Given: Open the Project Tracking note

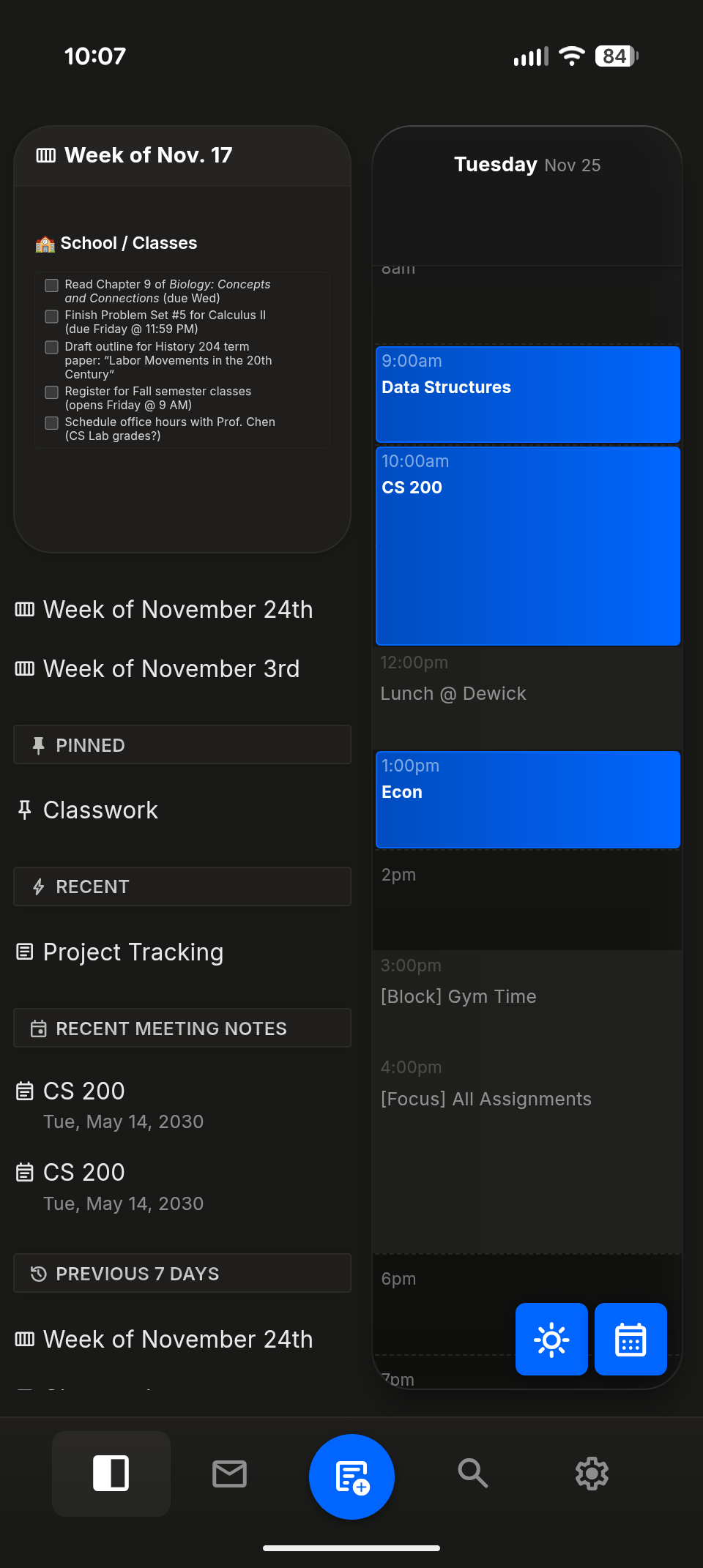Looking at the screenshot, I should [133, 952].
